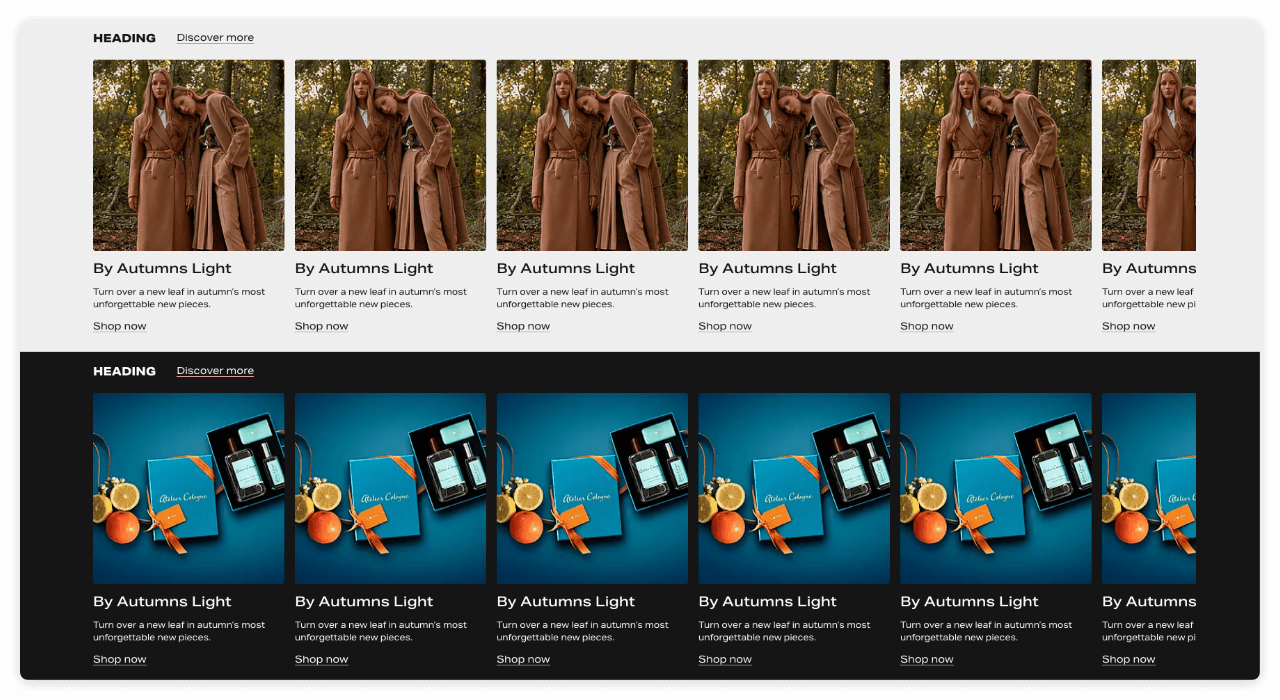Select the third Atelier Cologne gift set image
Image resolution: width=1280 pixels, height=700 pixels.
(x=592, y=488)
